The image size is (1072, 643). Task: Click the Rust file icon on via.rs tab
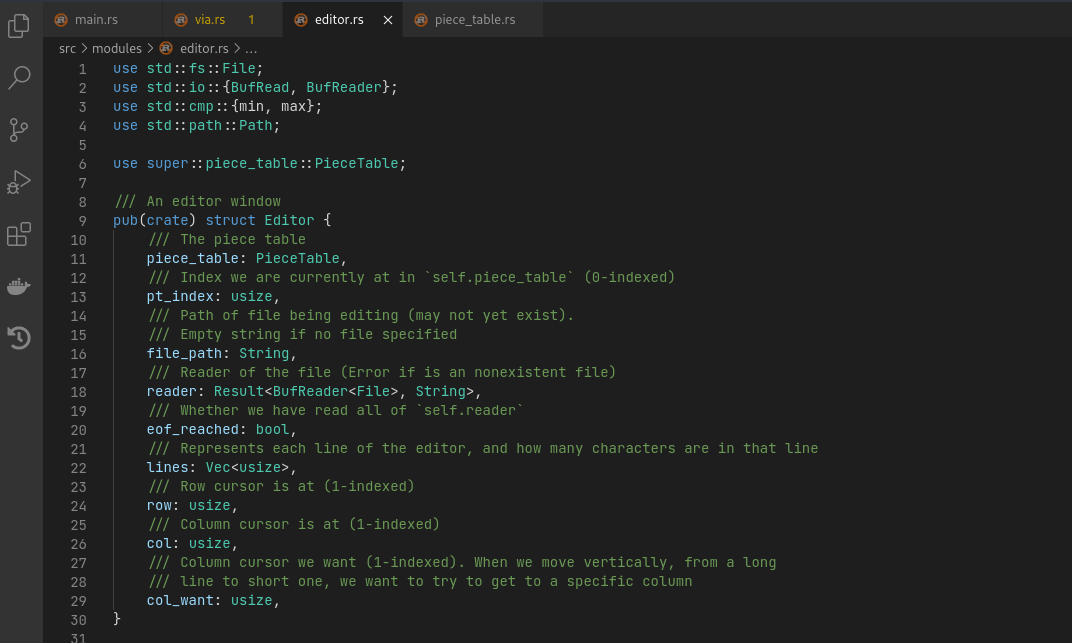click(181, 20)
